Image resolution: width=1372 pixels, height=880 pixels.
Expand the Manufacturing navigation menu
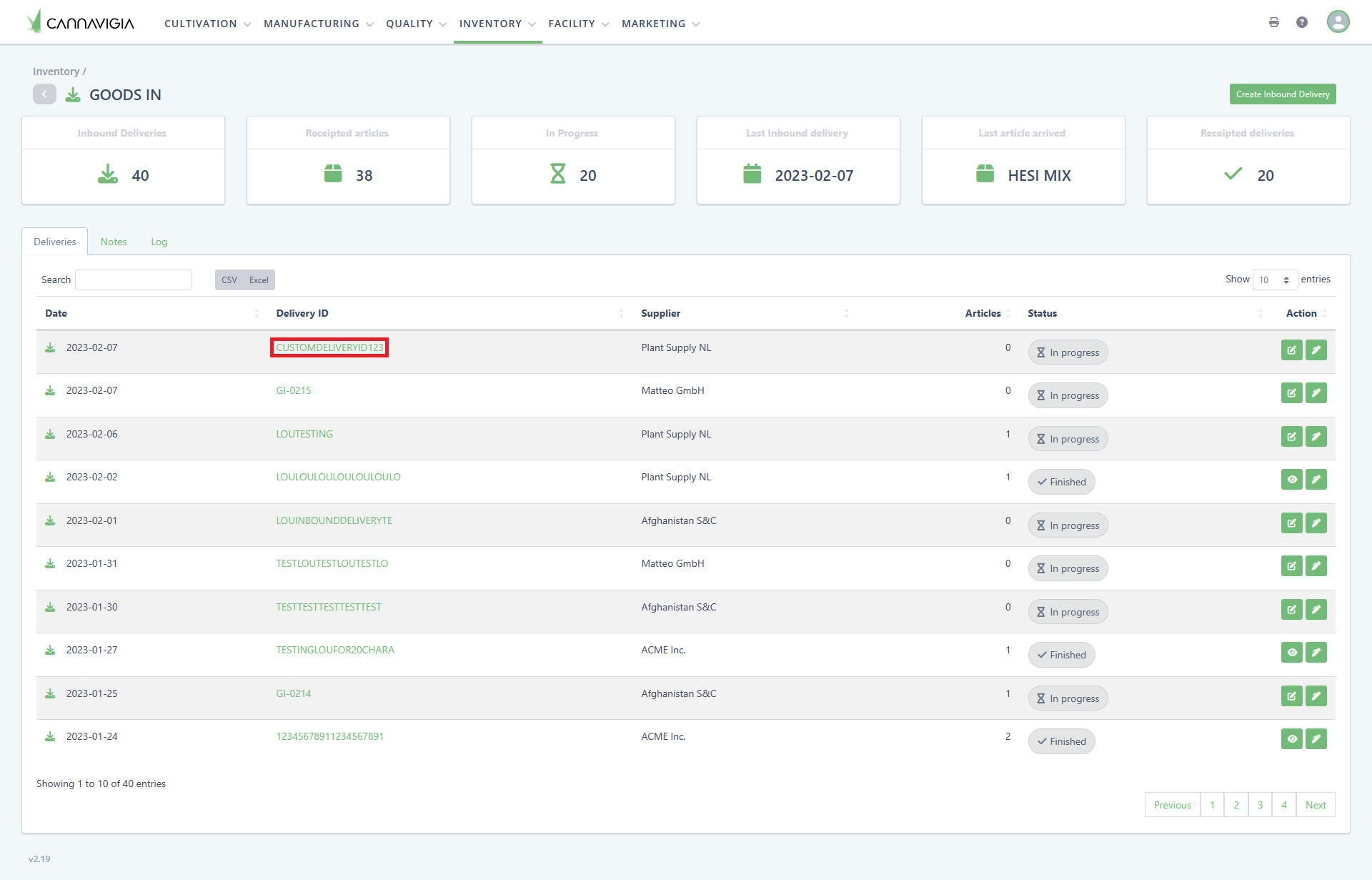(318, 24)
